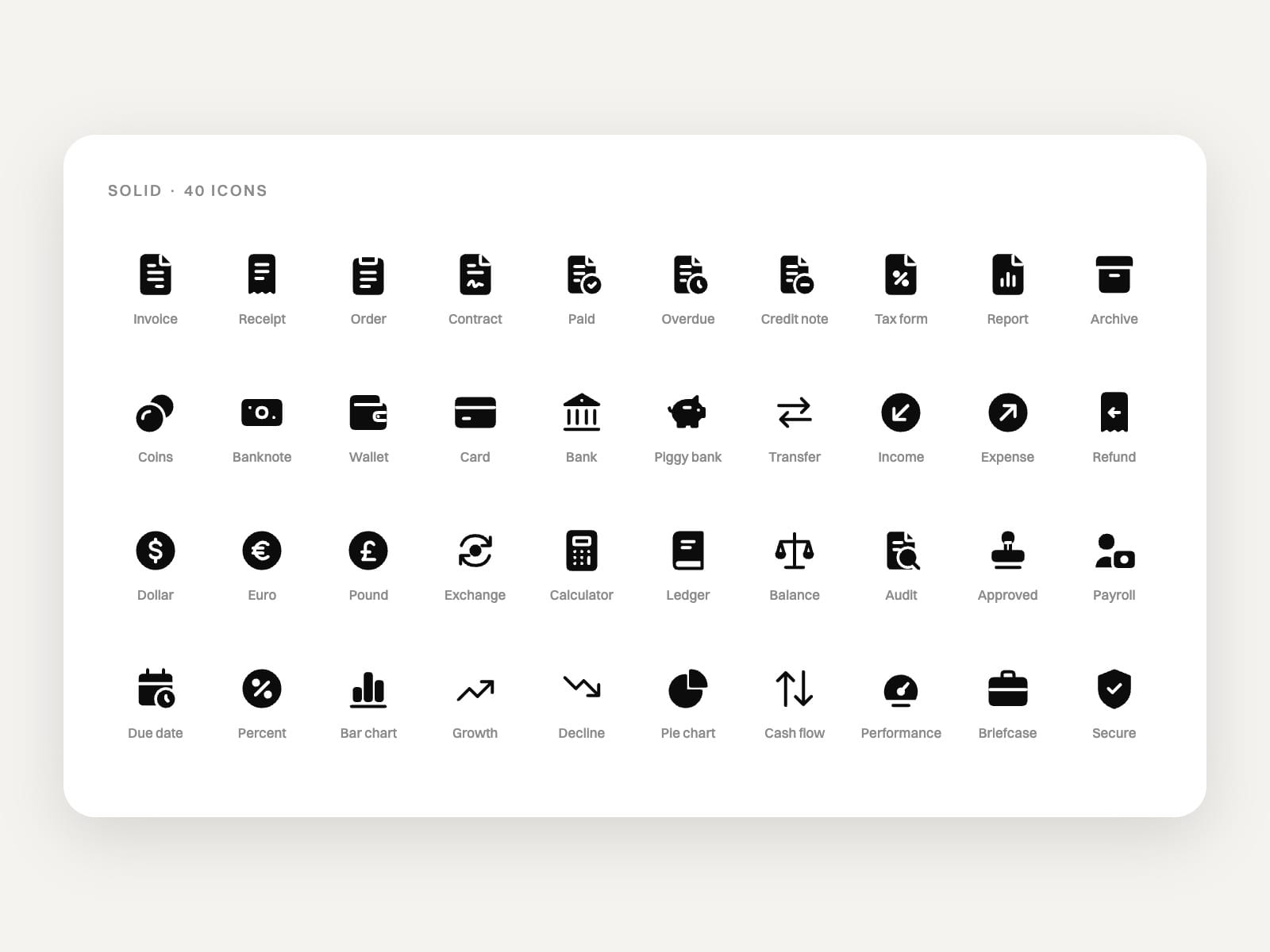
Task: Click the Overdue clock document icon
Action: [x=690, y=274]
